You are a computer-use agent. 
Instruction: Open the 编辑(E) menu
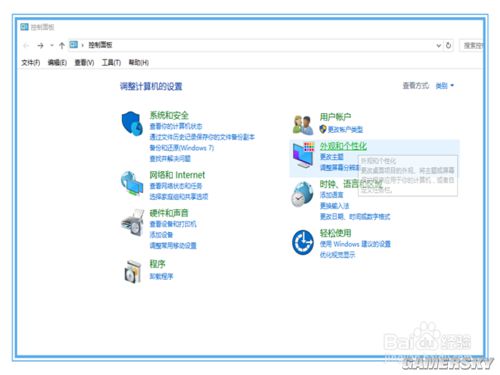click(57, 62)
